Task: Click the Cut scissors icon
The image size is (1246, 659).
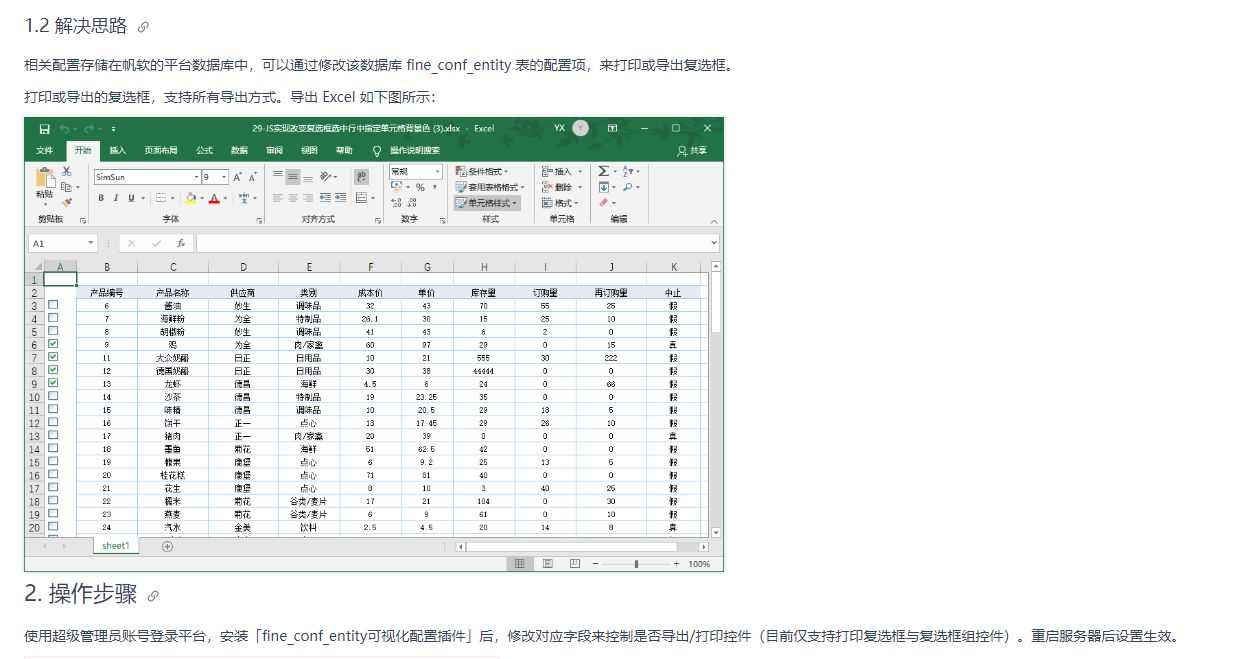Action: [67, 172]
